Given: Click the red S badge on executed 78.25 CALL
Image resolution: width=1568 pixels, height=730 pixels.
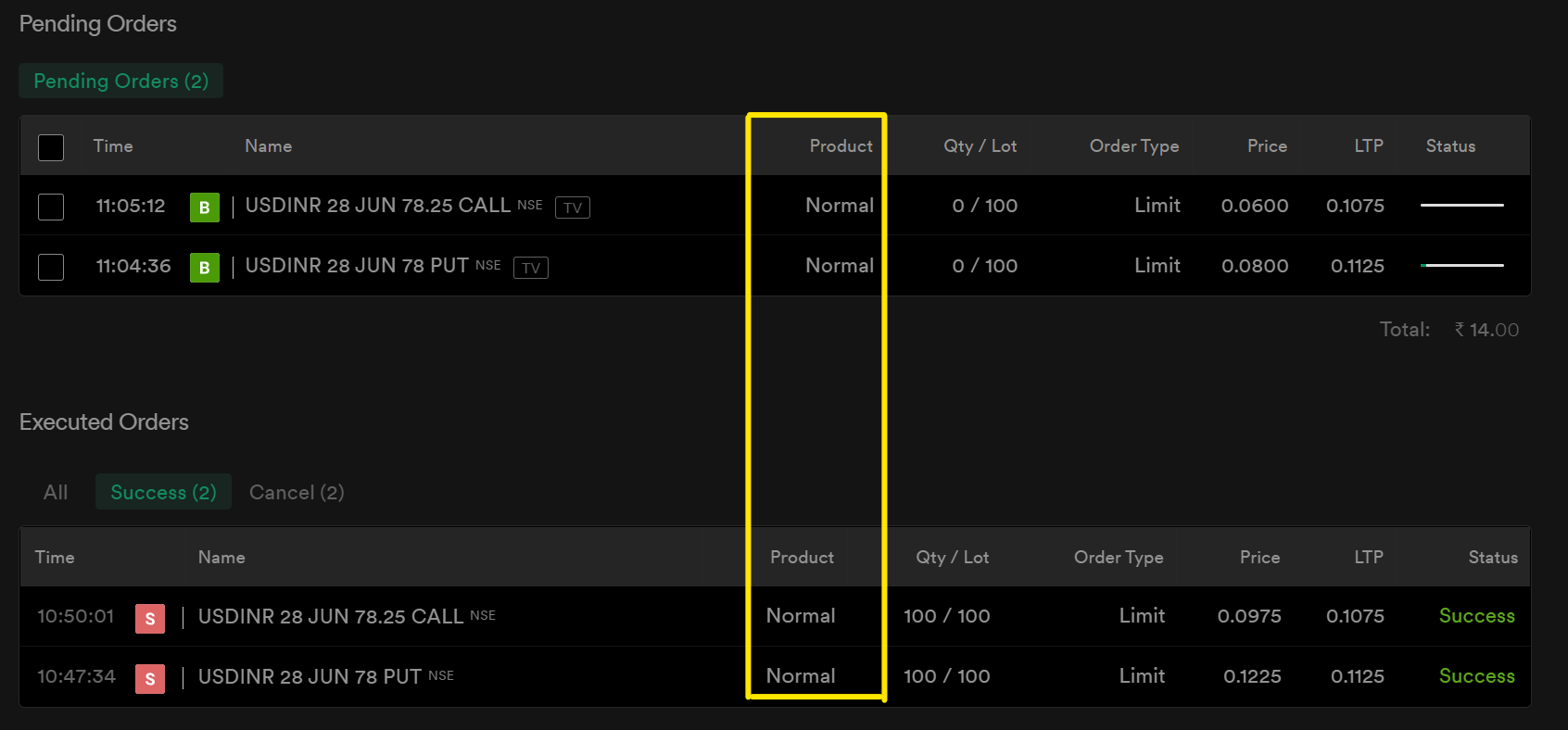Looking at the screenshot, I should (x=150, y=619).
